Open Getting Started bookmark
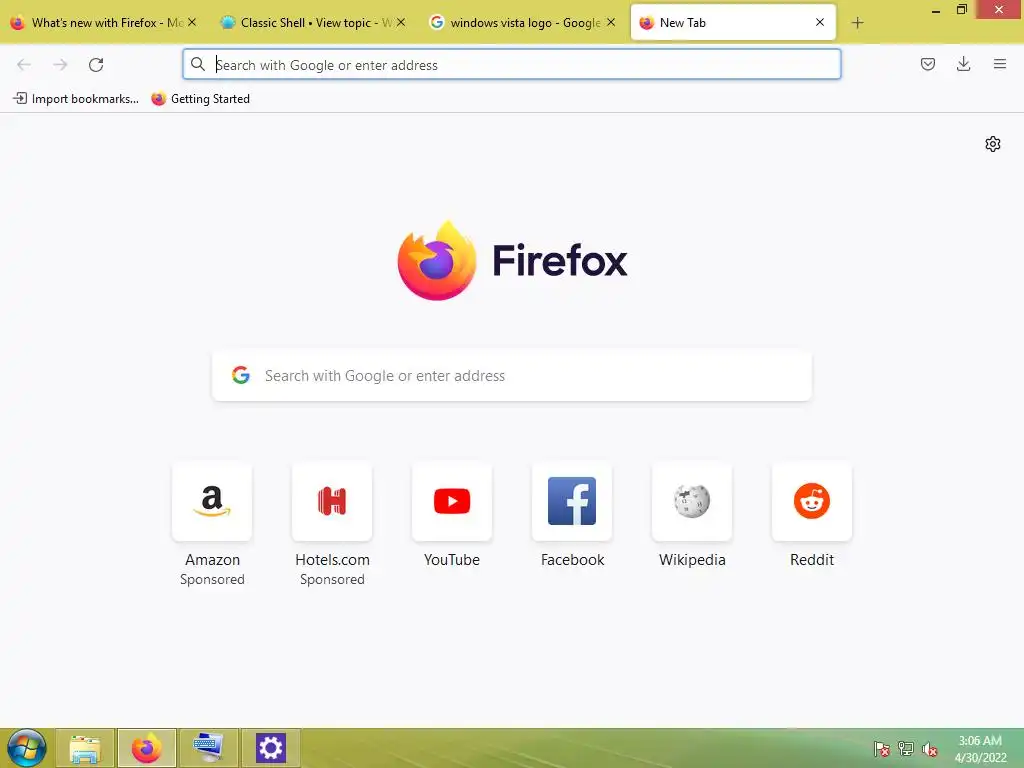 200,99
